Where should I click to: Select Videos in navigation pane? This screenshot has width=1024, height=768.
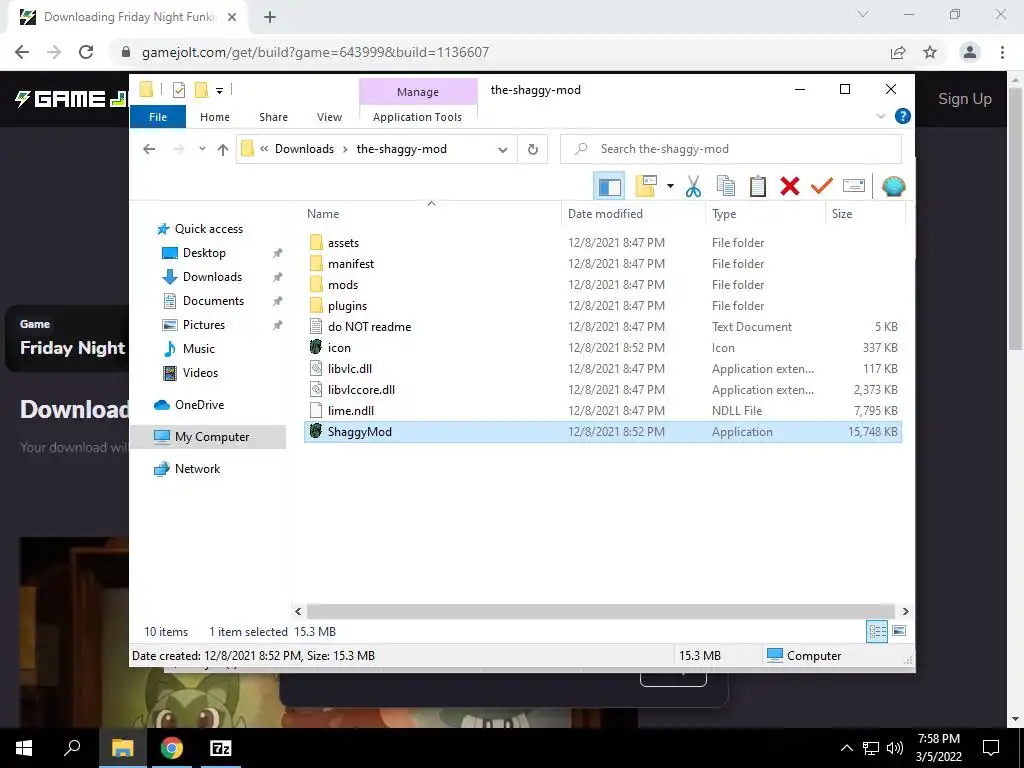200,373
